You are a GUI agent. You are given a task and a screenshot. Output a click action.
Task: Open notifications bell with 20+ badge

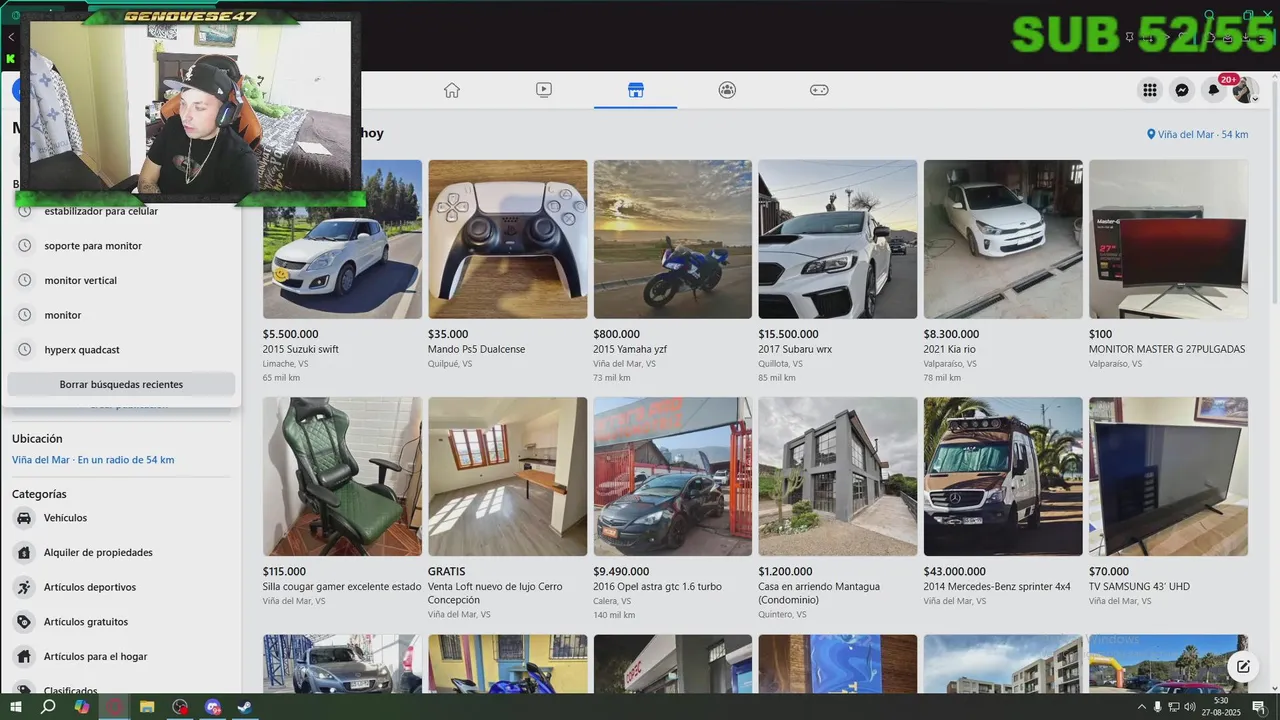click(1214, 90)
